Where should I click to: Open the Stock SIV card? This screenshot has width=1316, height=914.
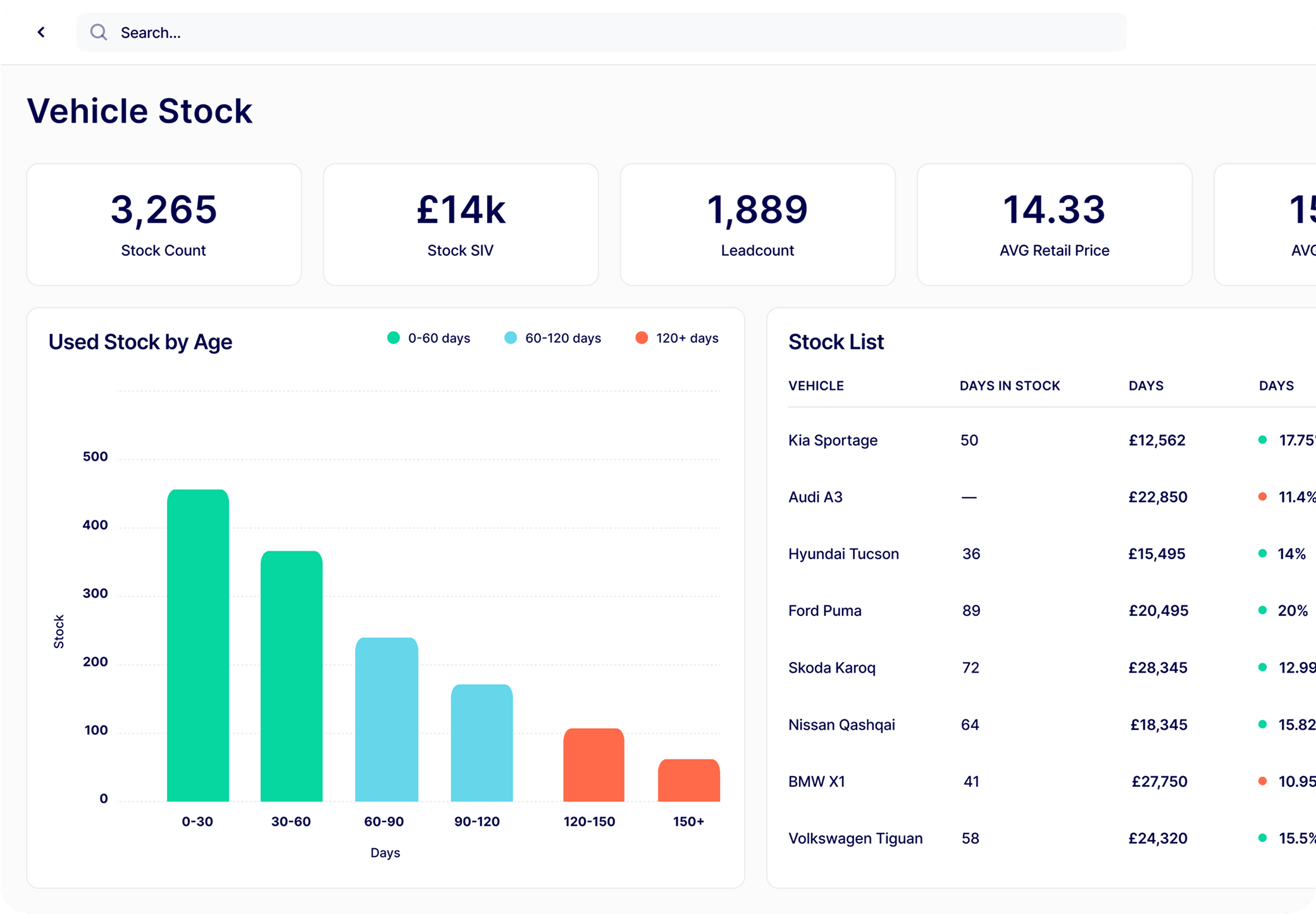461,224
